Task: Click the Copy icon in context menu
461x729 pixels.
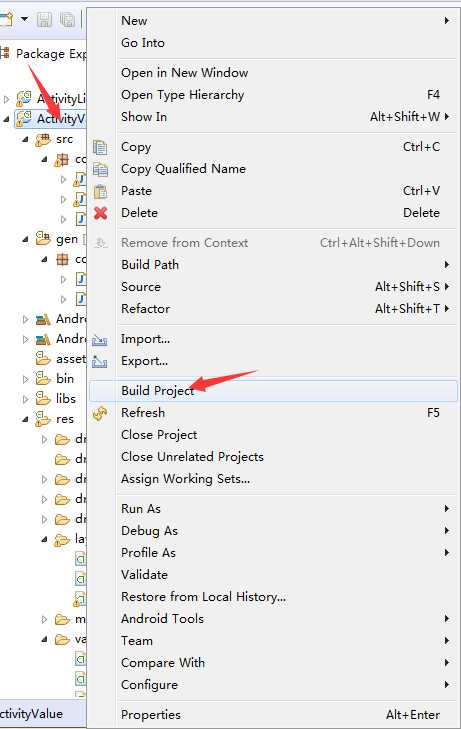Action: pos(100,147)
